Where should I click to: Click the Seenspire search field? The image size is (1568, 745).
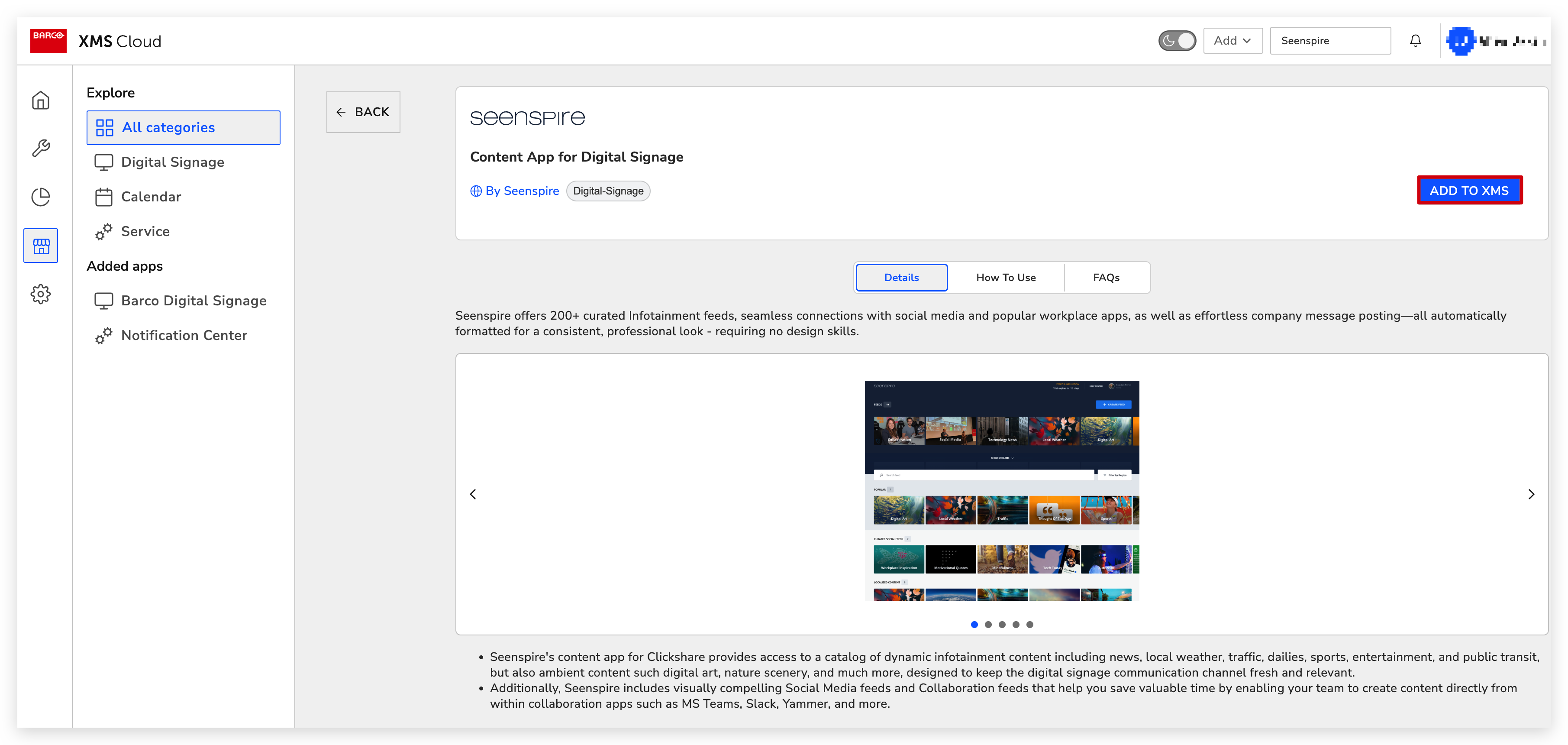point(1330,41)
